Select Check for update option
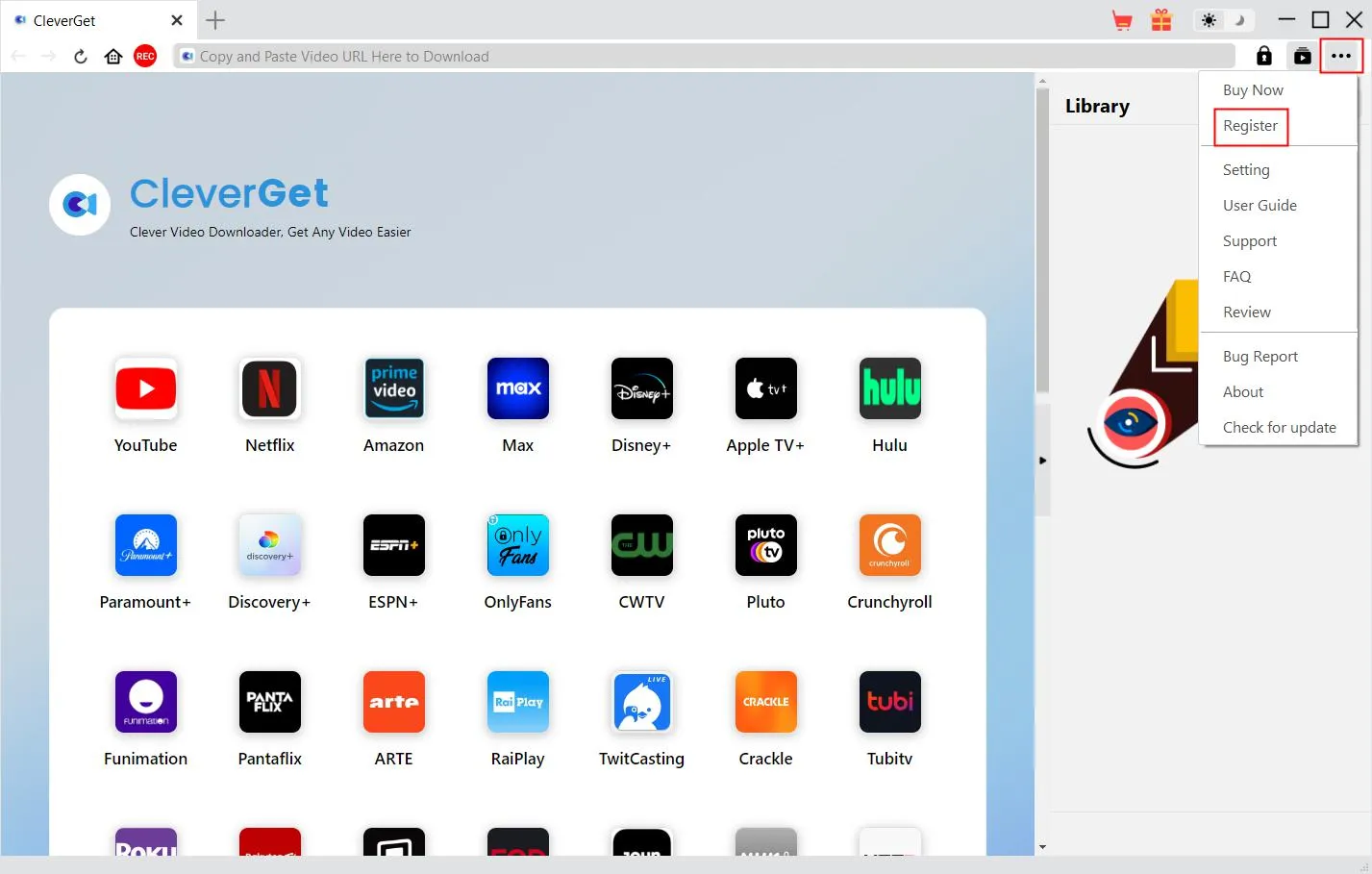Screen dimensions: 1372x874 [x=1279, y=428]
